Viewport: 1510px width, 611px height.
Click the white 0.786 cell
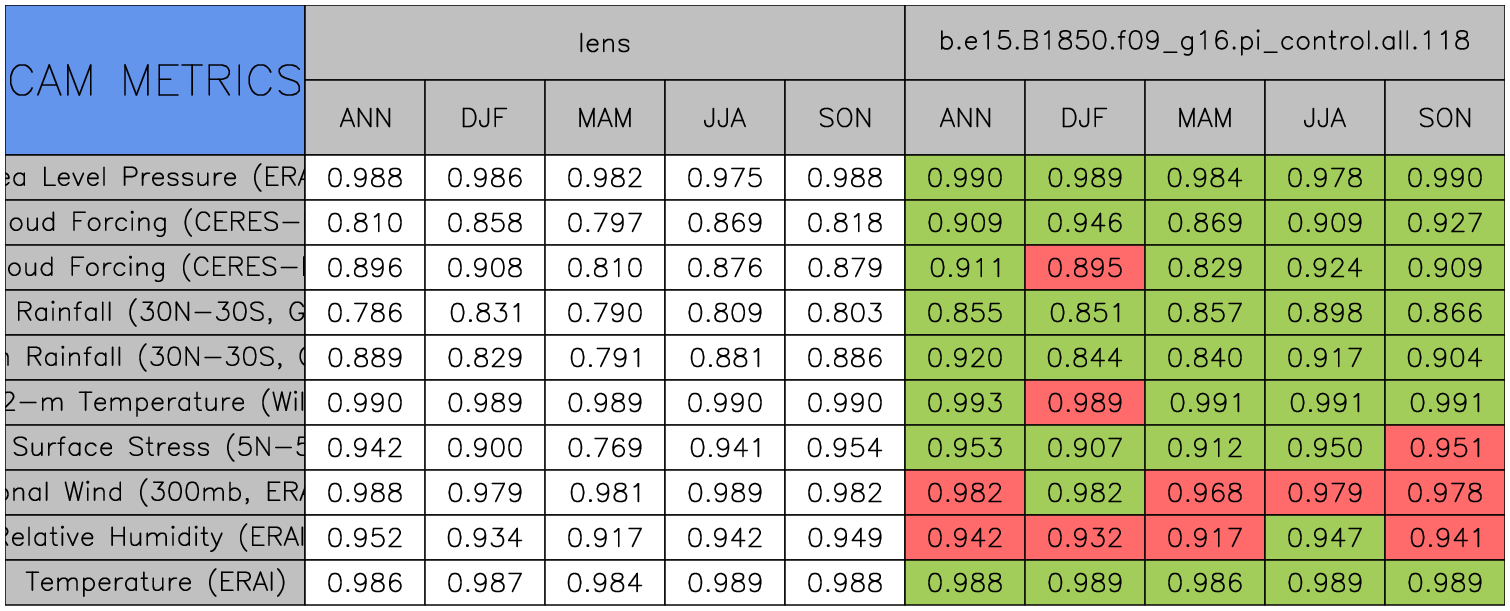click(365, 313)
